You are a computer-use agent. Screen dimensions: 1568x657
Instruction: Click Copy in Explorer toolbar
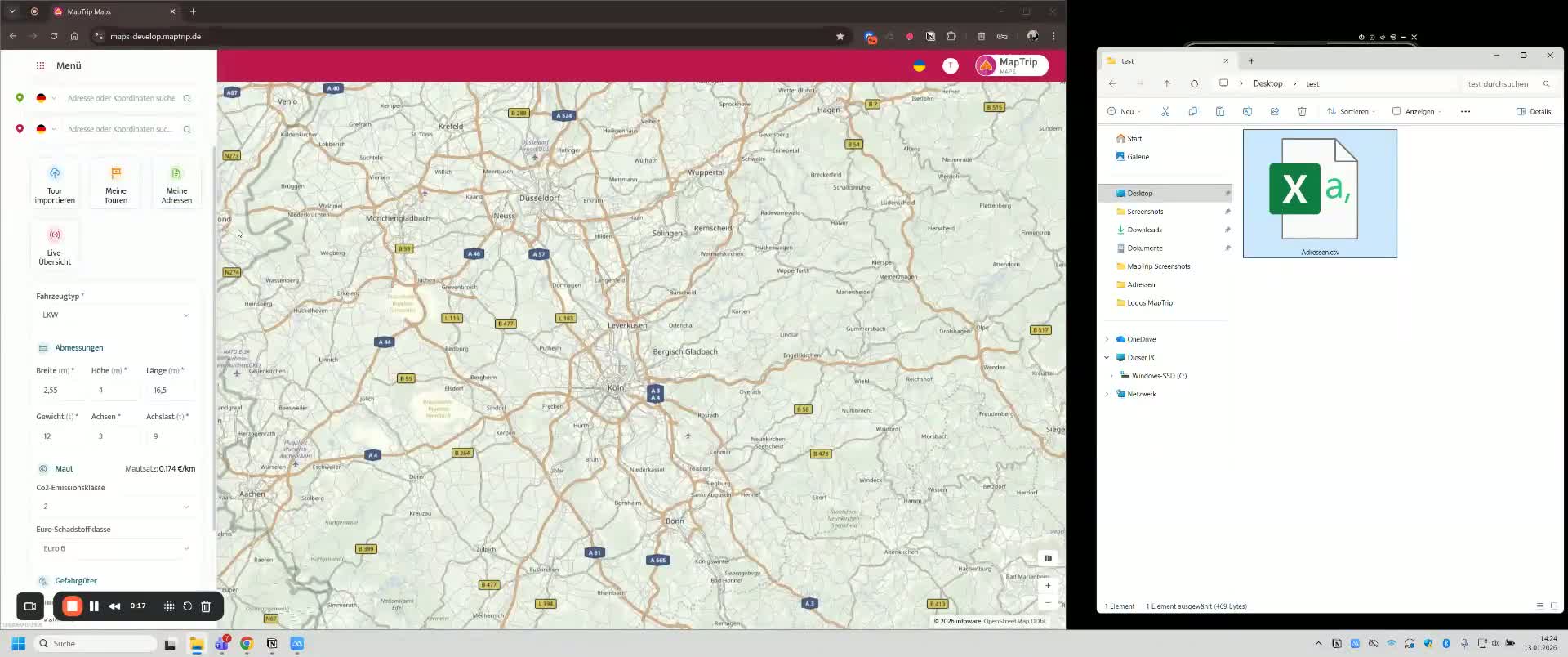click(x=1193, y=111)
